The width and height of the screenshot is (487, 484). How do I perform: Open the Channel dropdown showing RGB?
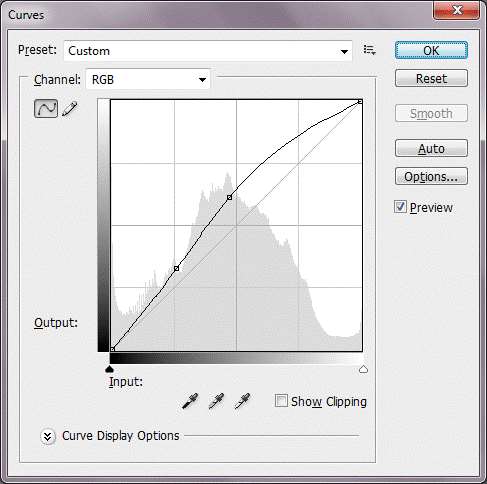click(x=148, y=79)
